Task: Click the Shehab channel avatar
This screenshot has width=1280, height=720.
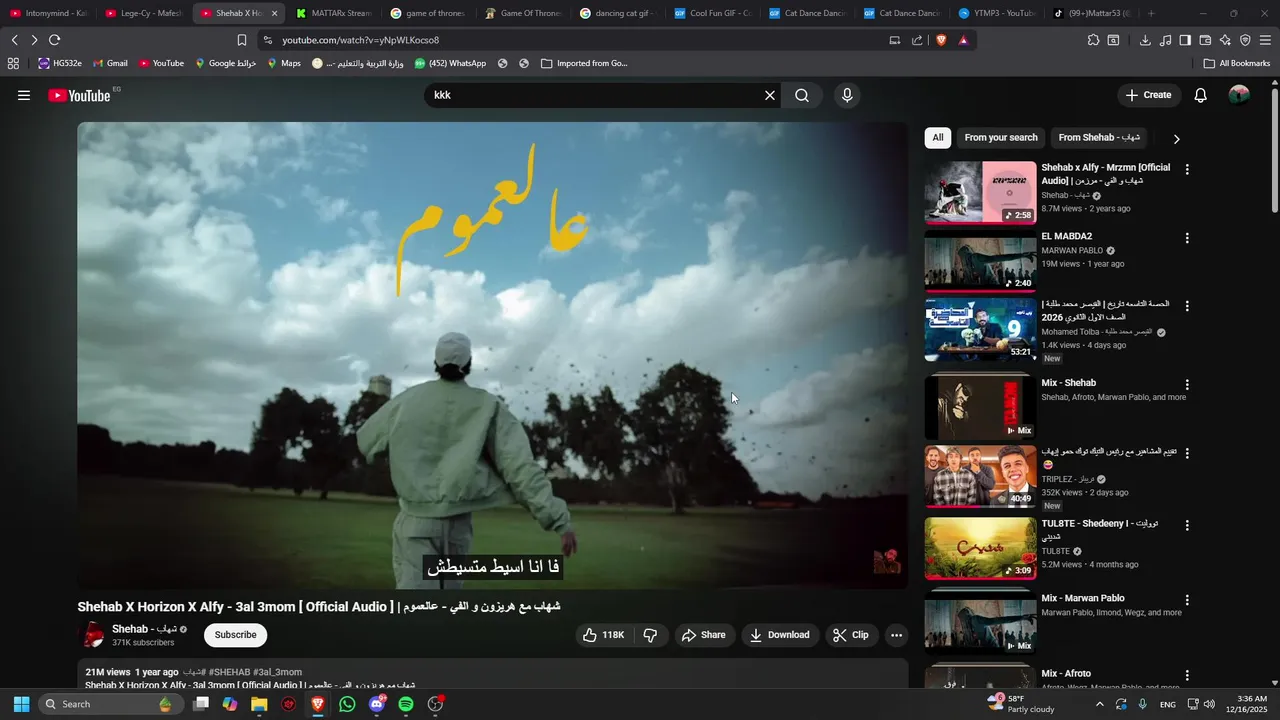Action: click(92, 635)
